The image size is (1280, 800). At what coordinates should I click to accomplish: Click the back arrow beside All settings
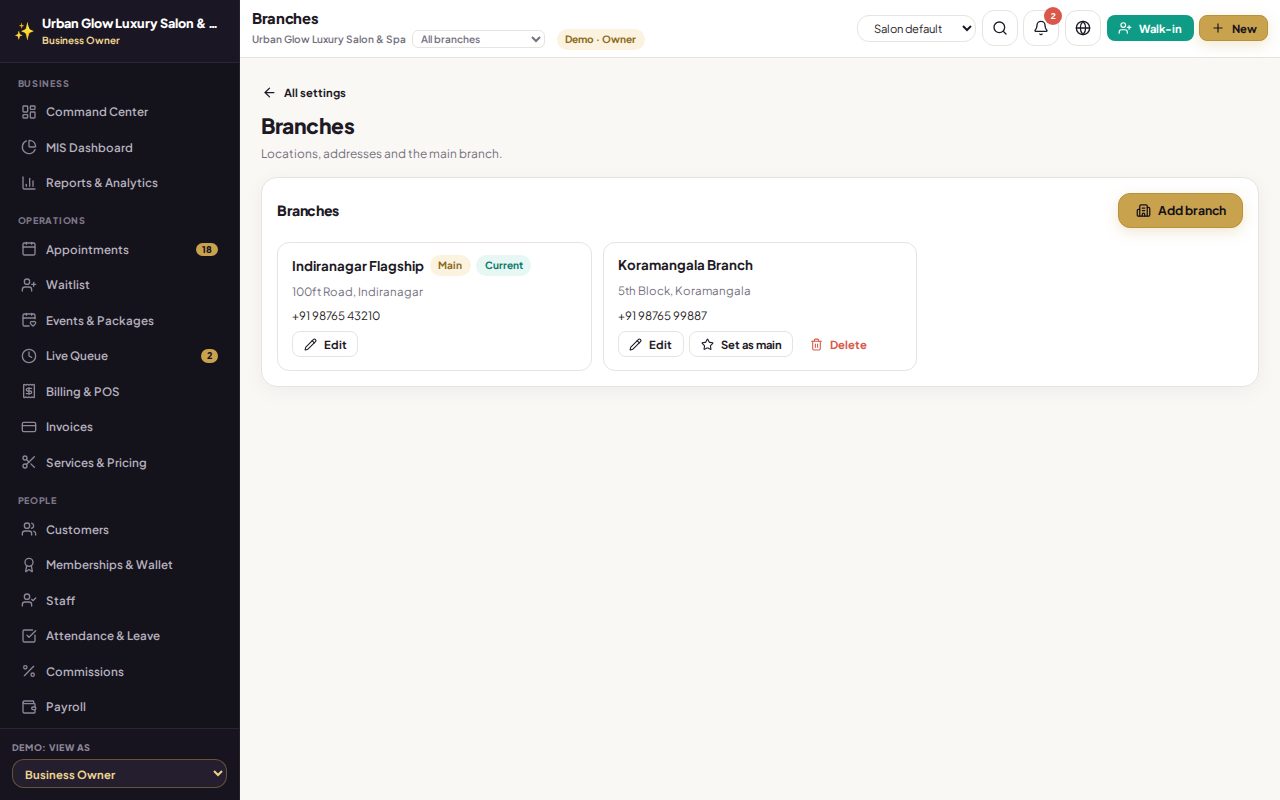tap(269, 93)
